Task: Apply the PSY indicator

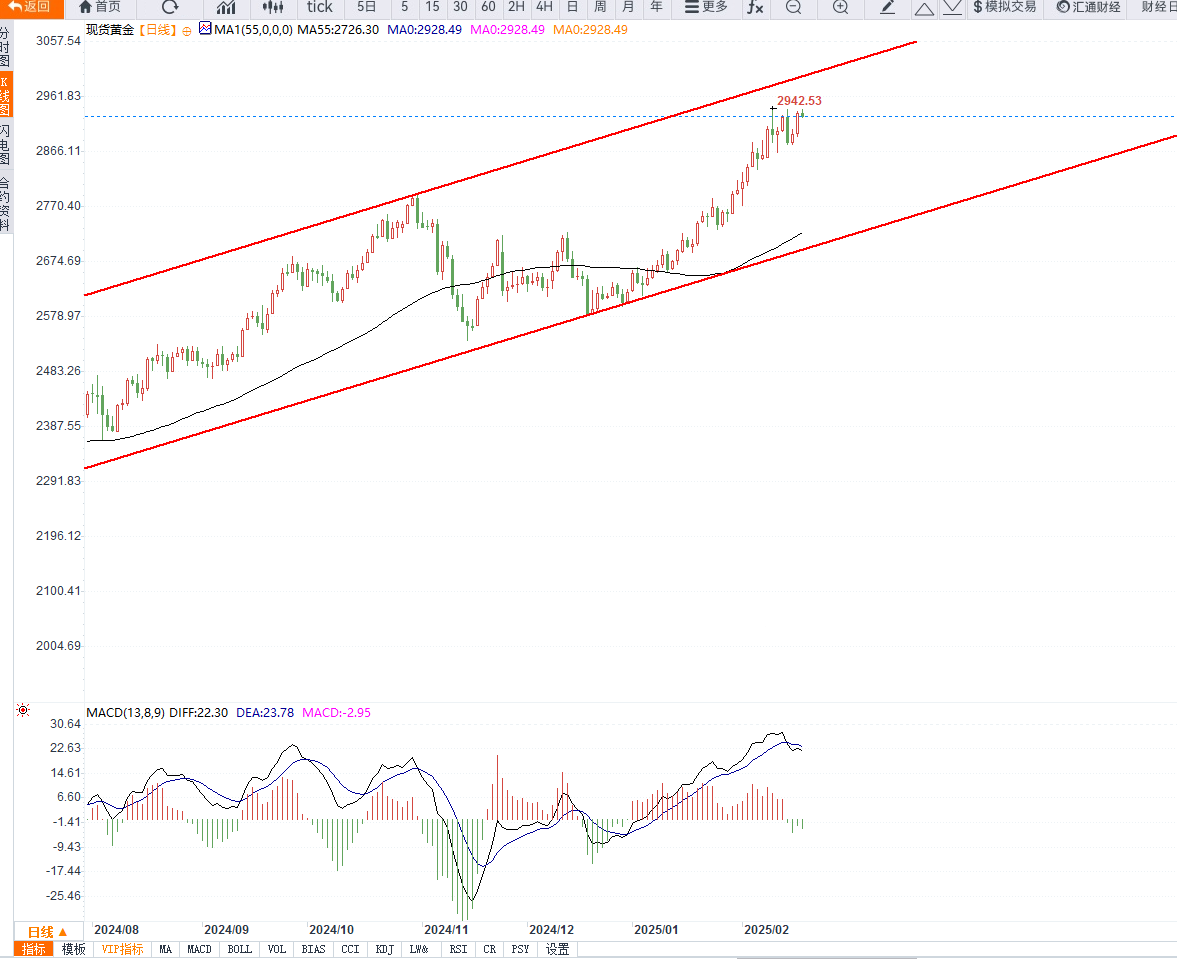Action: click(x=520, y=949)
